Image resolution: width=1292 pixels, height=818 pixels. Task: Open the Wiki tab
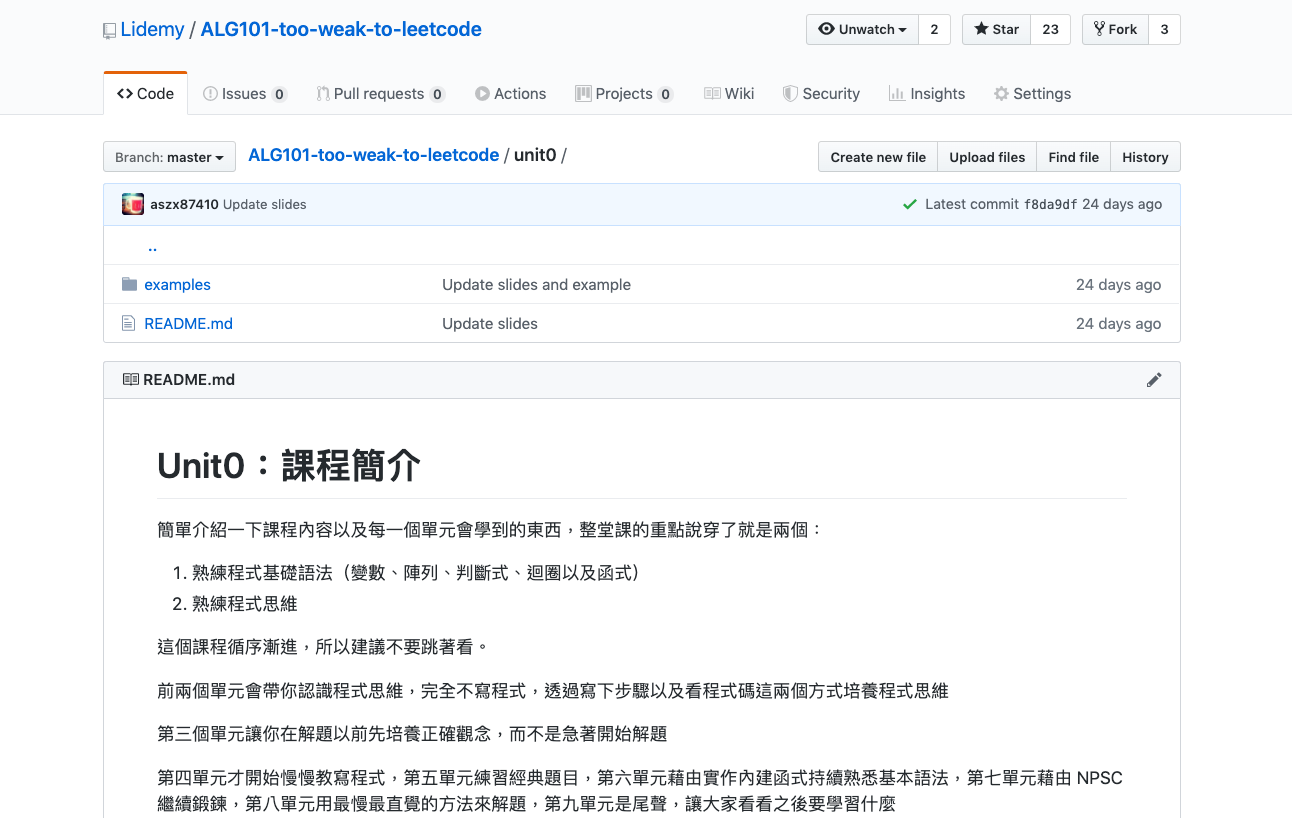click(x=728, y=93)
